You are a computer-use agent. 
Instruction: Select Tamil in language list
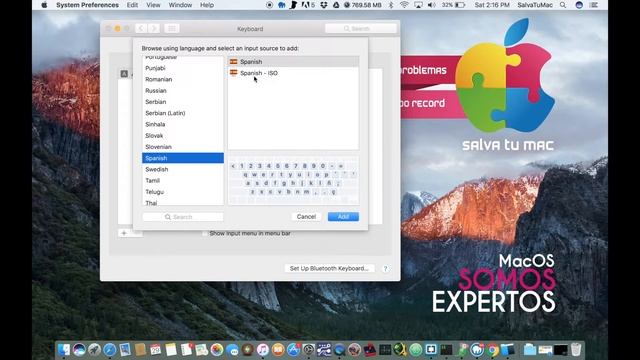183,180
